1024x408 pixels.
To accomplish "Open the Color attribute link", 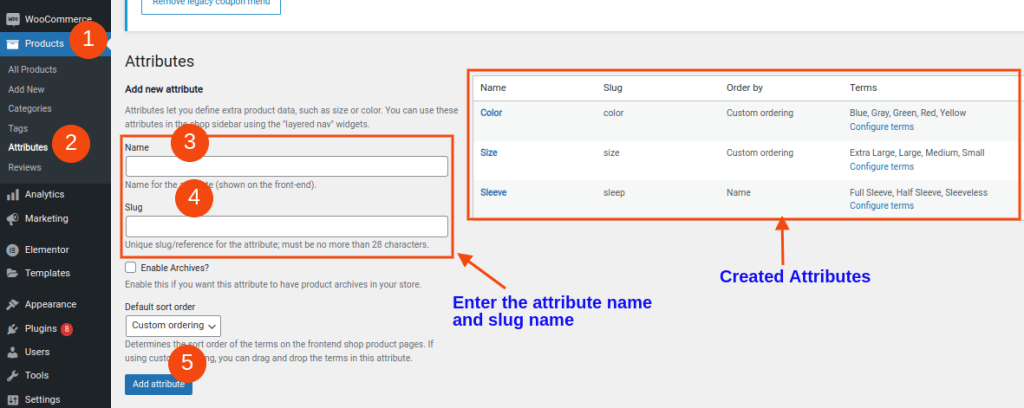I will pyautogui.click(x=491, y=113).
